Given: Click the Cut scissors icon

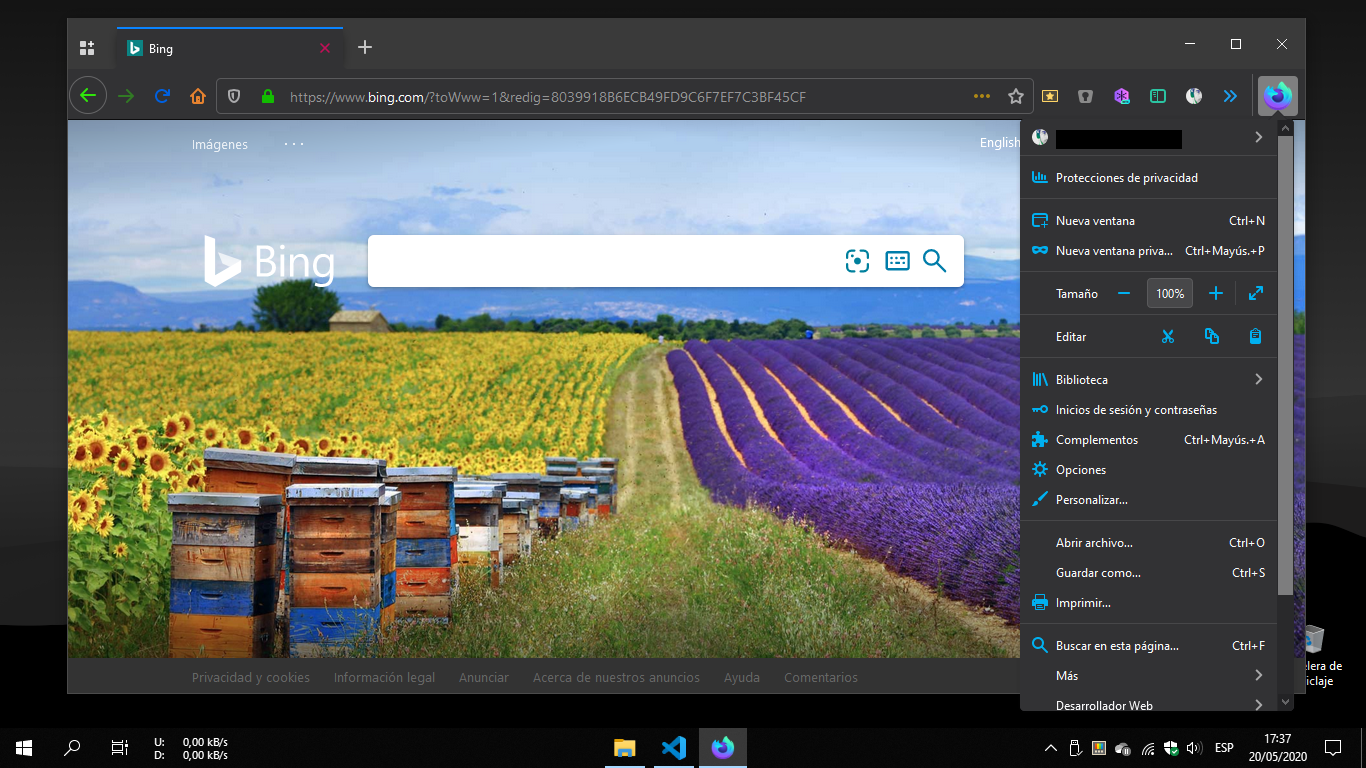Looking at the screenshot, I should (1168, 337).
